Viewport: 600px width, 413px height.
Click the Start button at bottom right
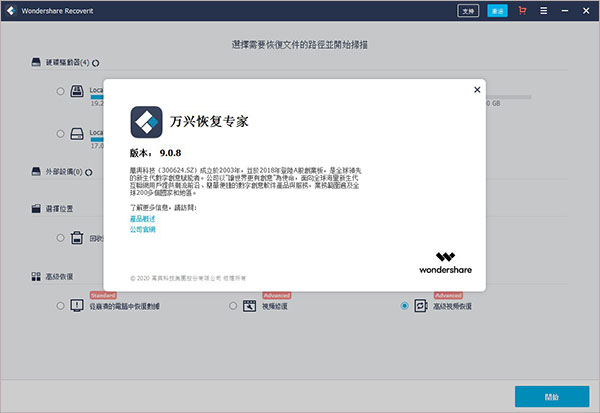pyautogui.click(x=552, y=397)
